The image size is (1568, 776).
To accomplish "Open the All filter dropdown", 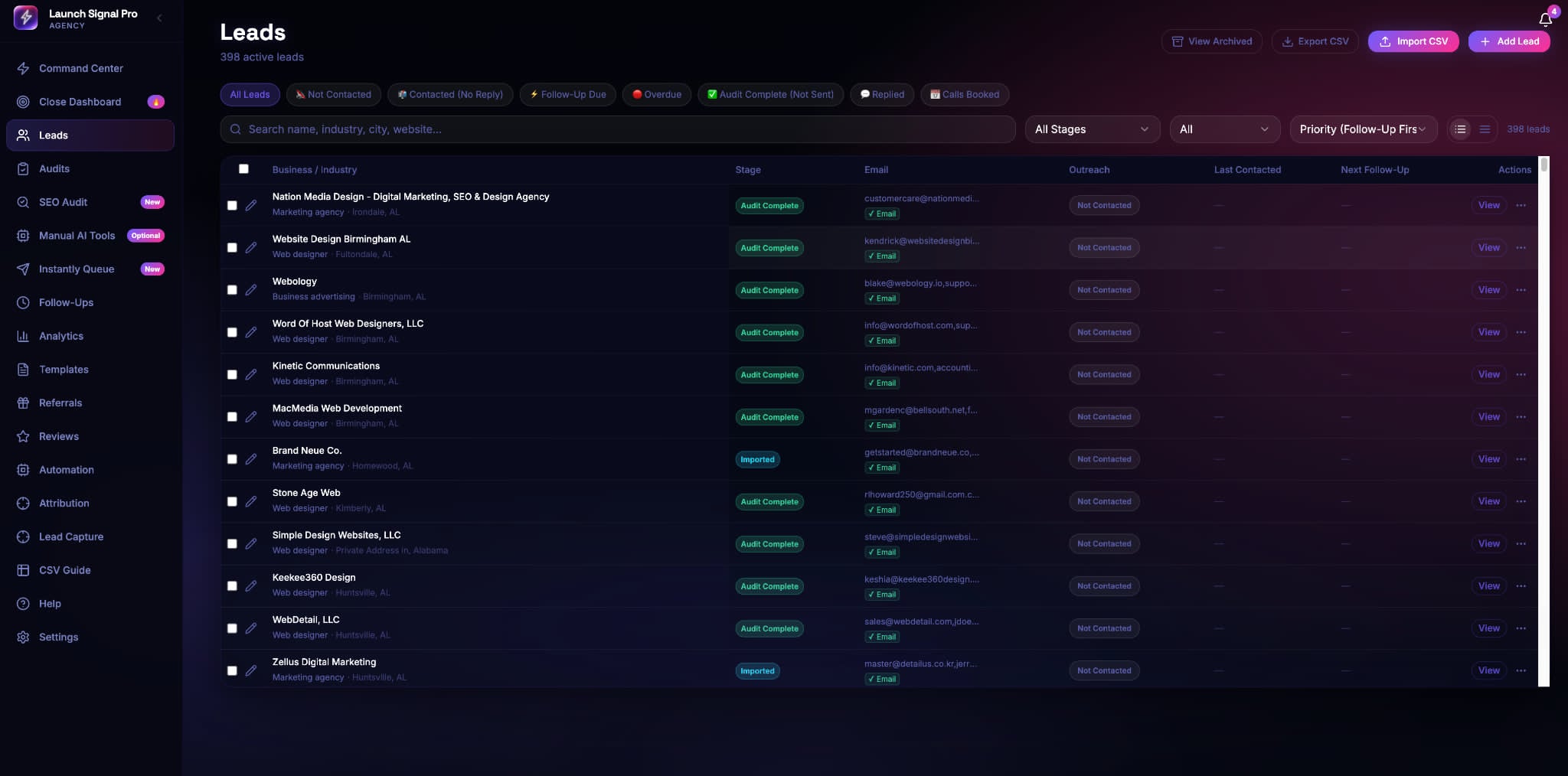I will coord(1225,129).
